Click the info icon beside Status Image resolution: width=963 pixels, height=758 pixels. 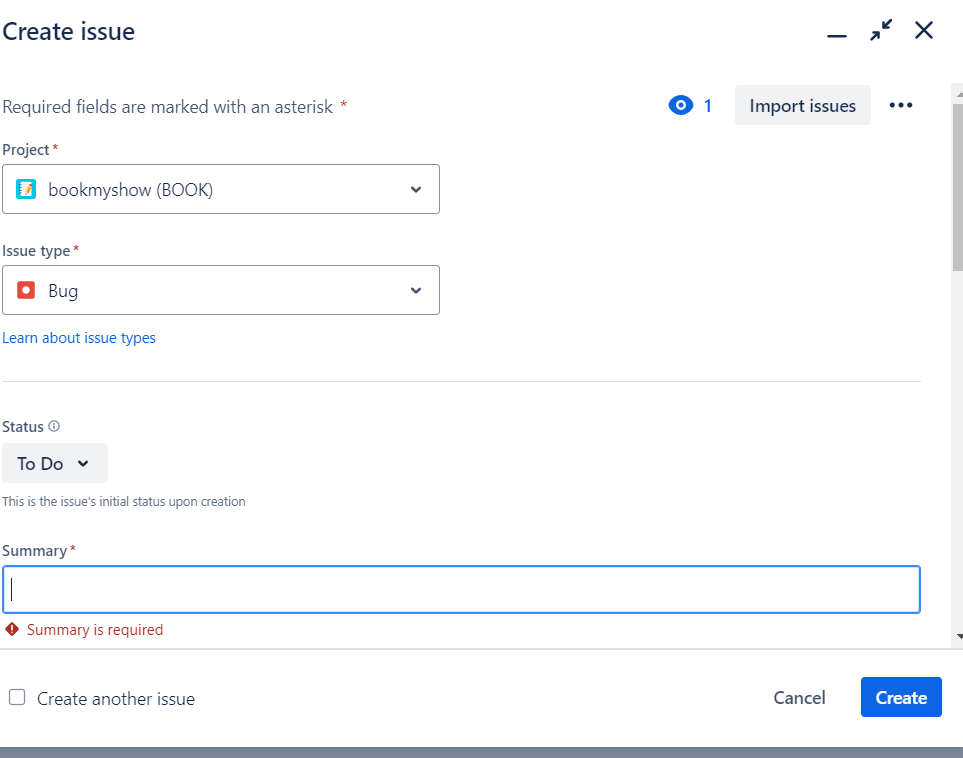(54, 426)
